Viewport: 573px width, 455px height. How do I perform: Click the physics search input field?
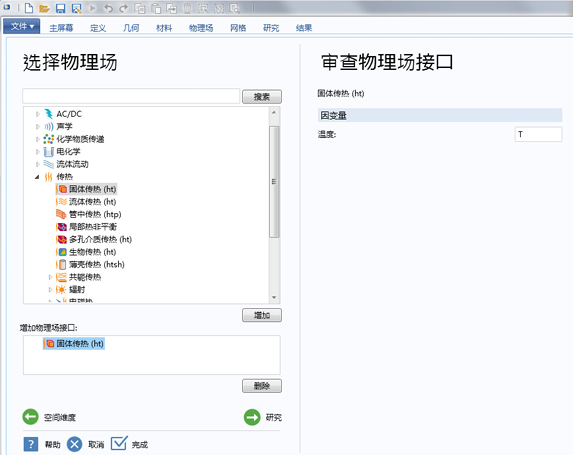[131, 96]
